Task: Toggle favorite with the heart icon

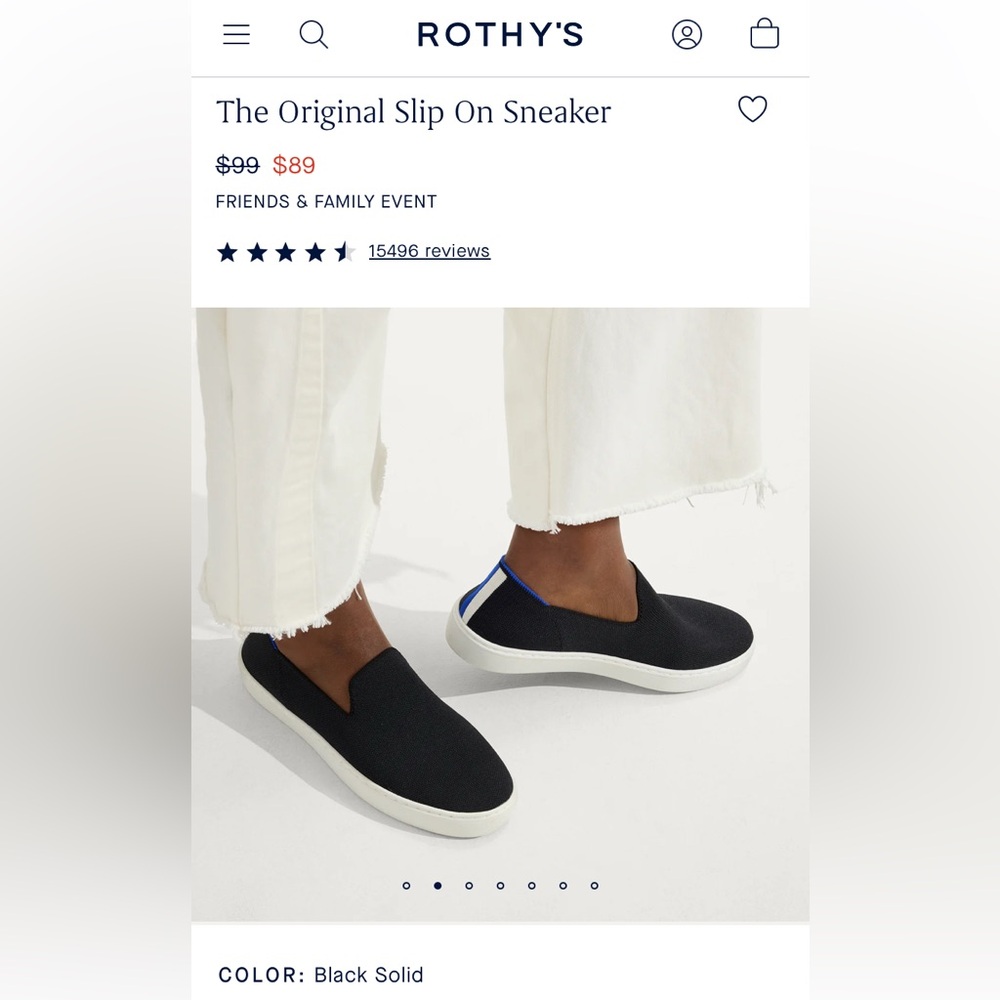Action: 752,109
